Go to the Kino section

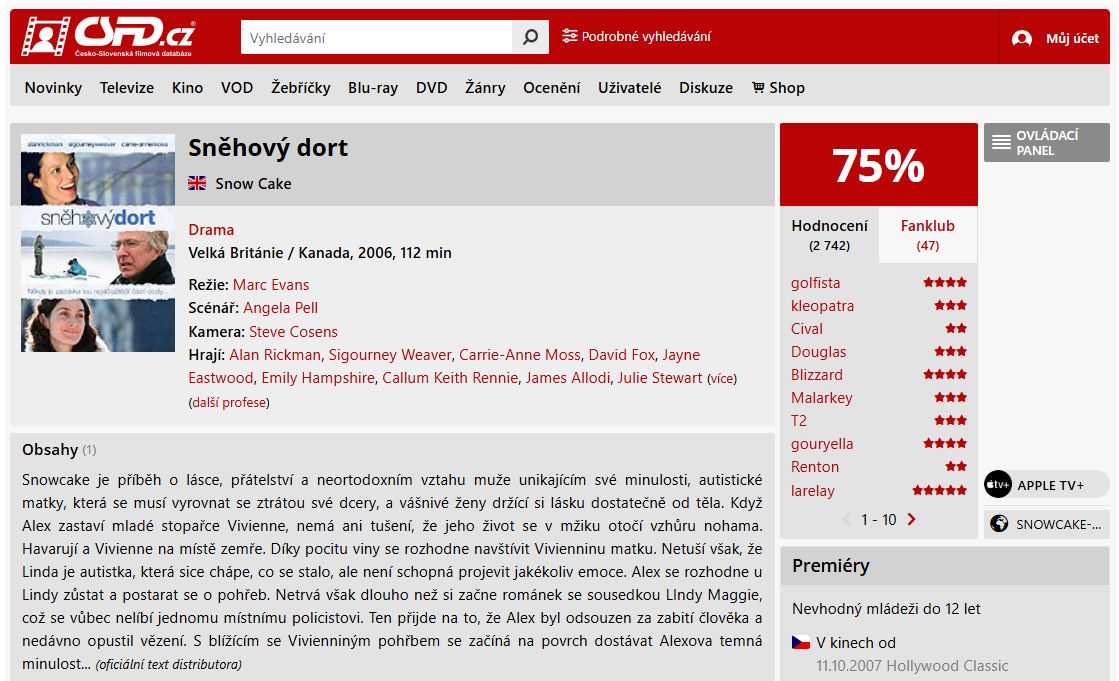pos(188,88)
